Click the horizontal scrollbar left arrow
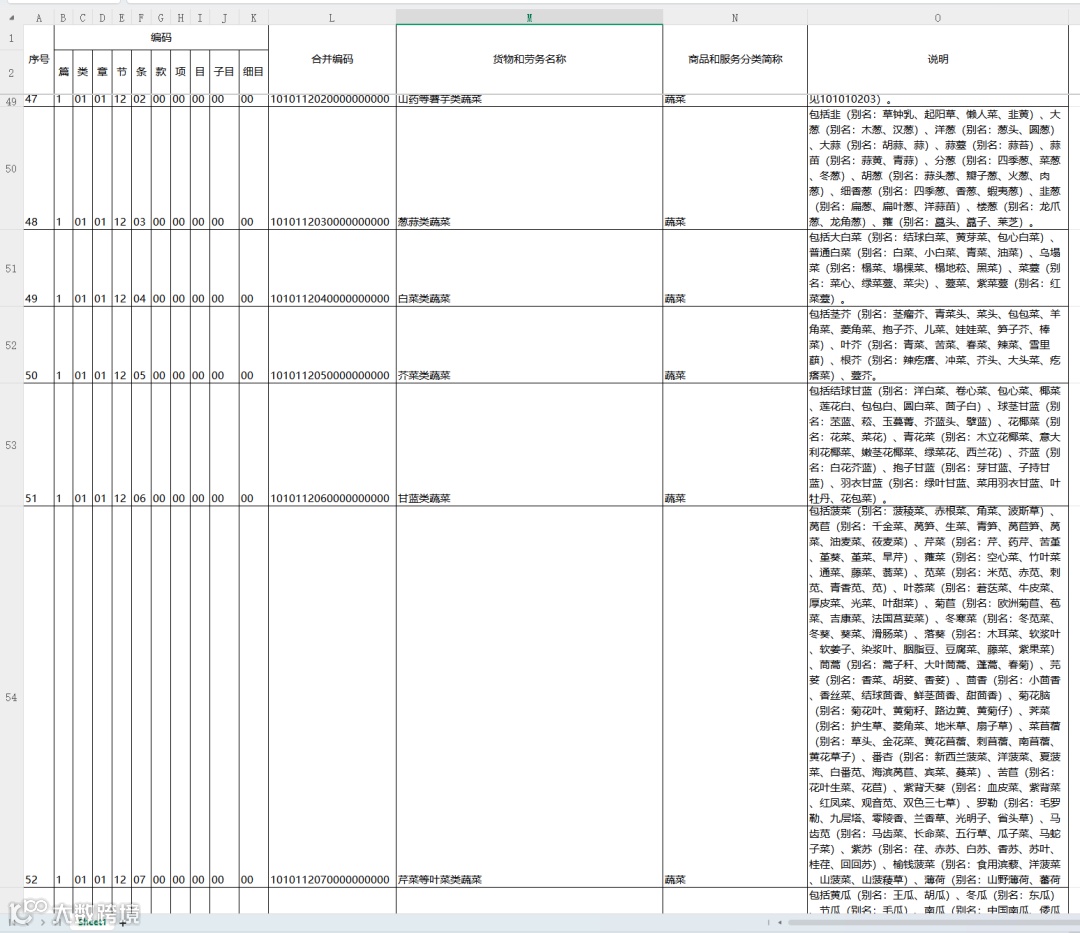The height and width of the screenshot is (933, 1080). 780,922
